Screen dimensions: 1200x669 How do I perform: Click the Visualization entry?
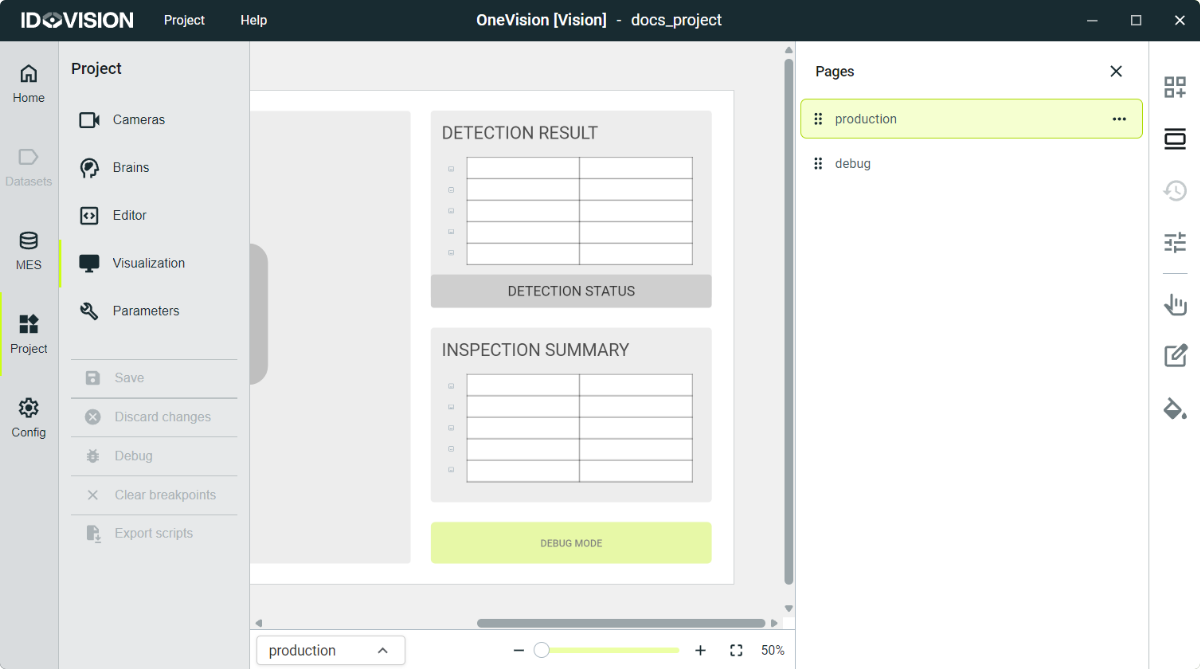click(x=151, y=262)
